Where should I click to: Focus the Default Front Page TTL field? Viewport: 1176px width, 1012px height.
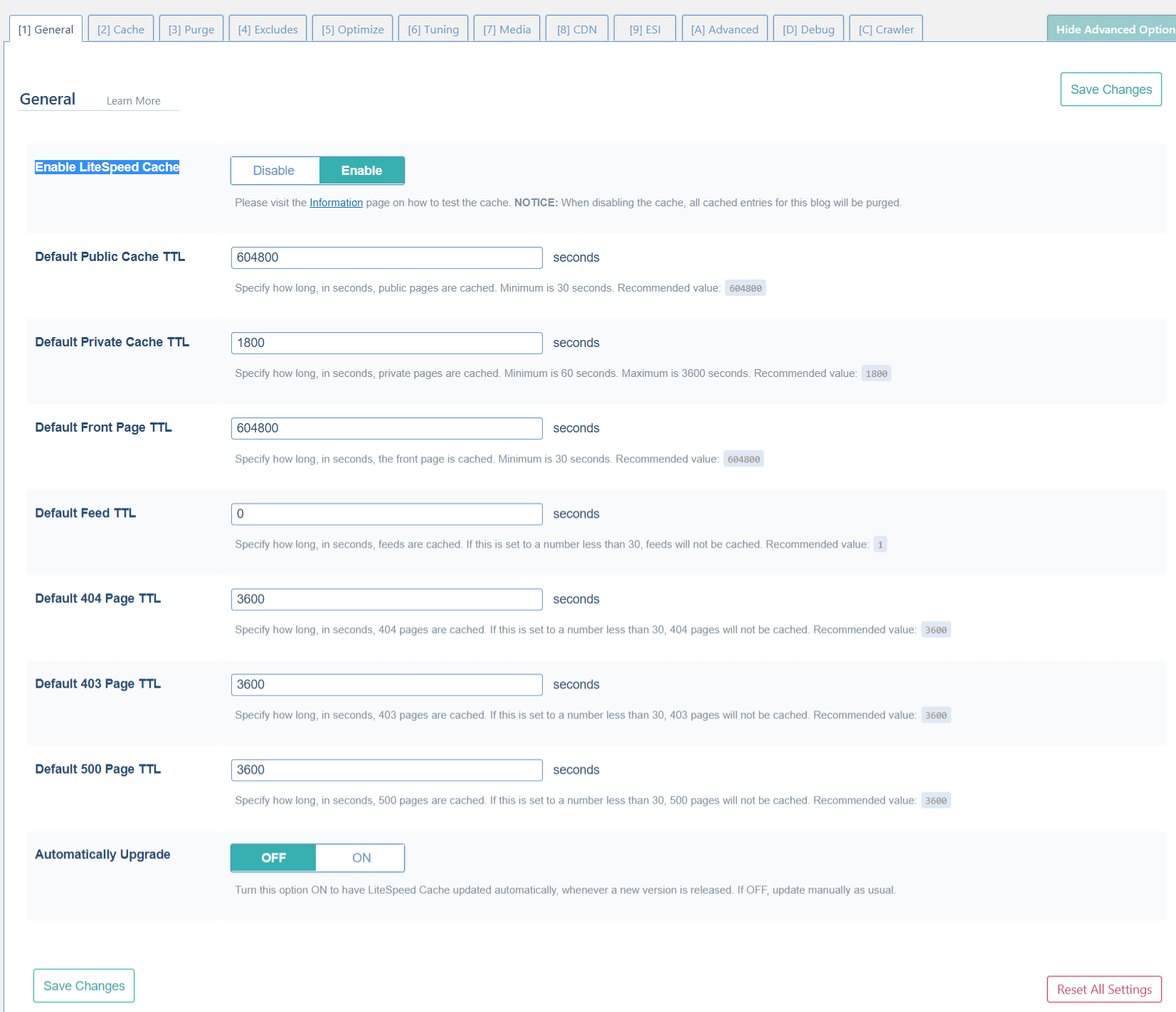[386, 428]
